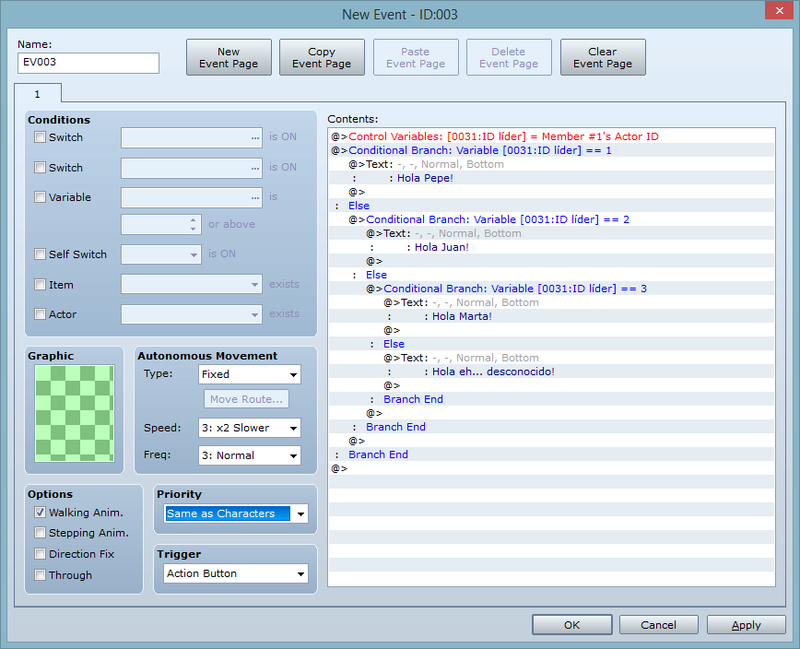
Task: Click the Move Route button
Action: click(x=246, y=399)
